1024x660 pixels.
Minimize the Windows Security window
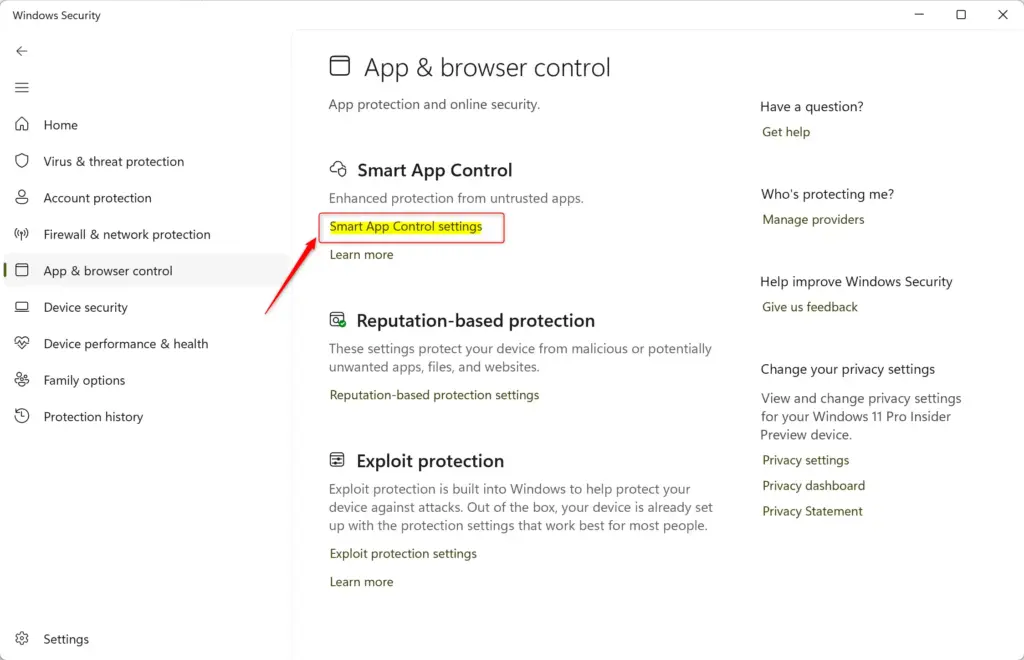pos(919,14)
